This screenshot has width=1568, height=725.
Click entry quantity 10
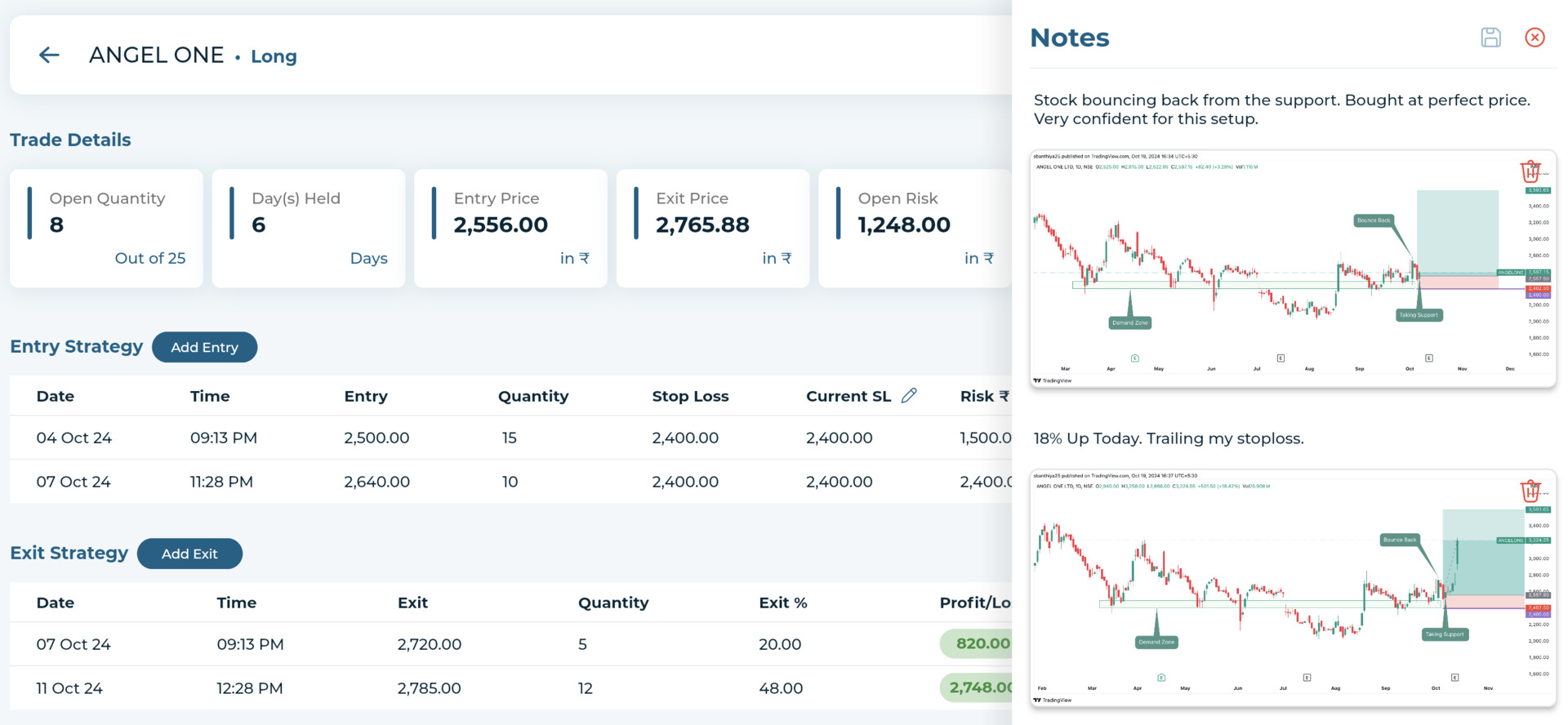510,482
